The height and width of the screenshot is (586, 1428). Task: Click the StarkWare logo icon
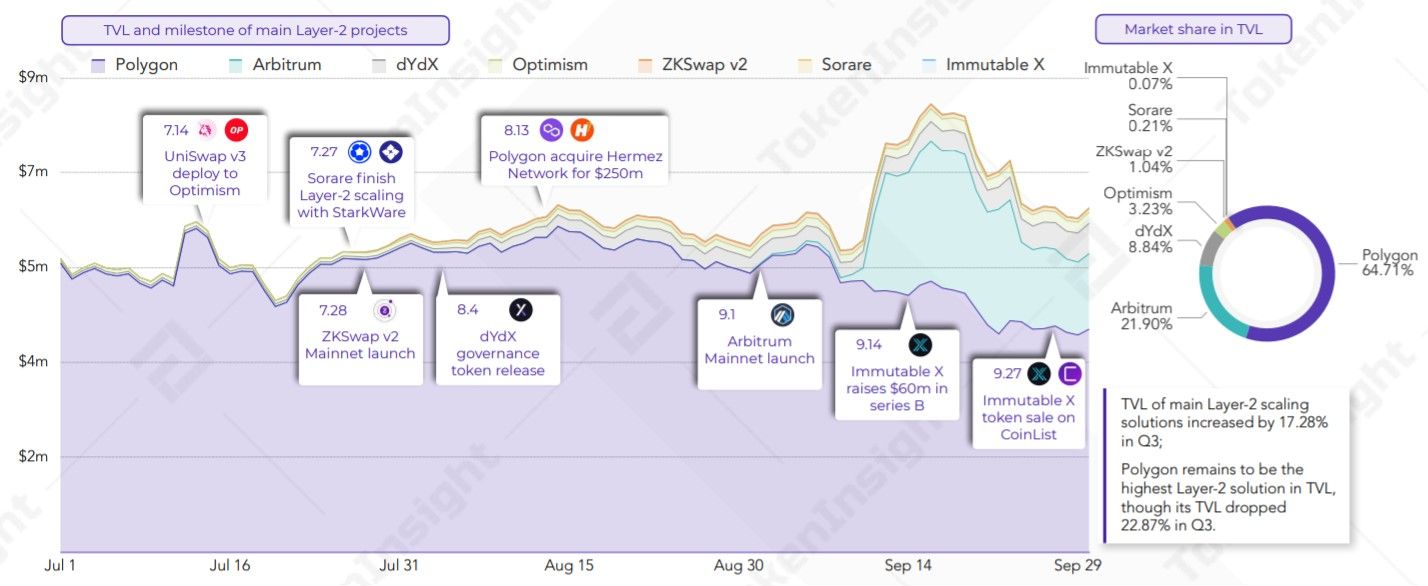pyautogui.click(x=390, y=152)
